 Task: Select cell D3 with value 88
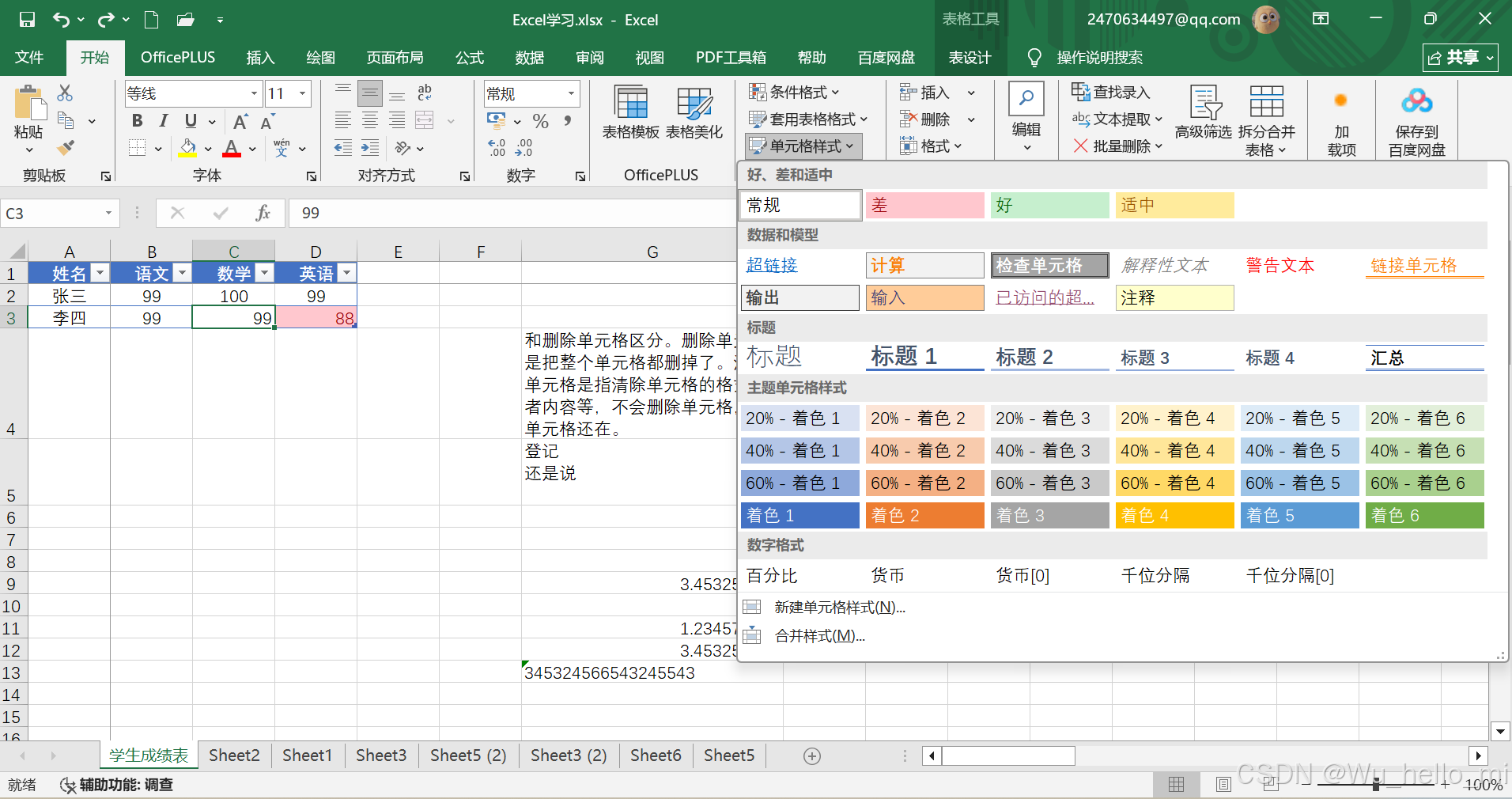coord(316,318)
